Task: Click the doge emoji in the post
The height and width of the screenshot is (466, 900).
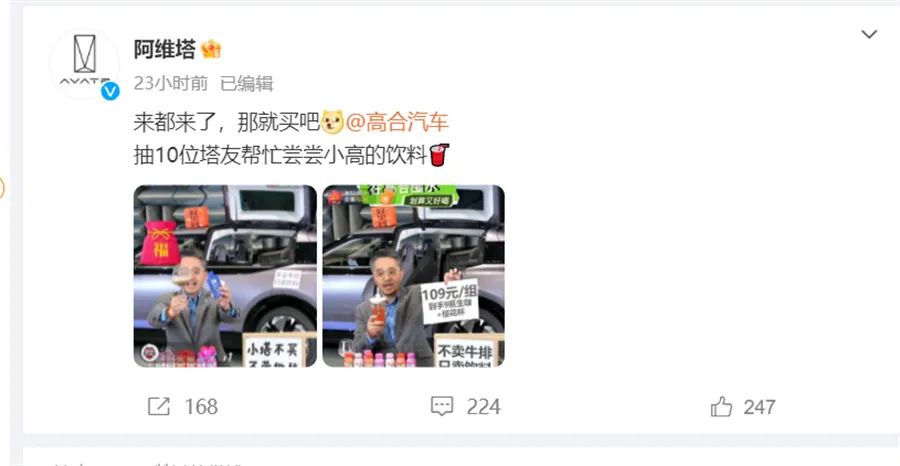Action: 332,122
